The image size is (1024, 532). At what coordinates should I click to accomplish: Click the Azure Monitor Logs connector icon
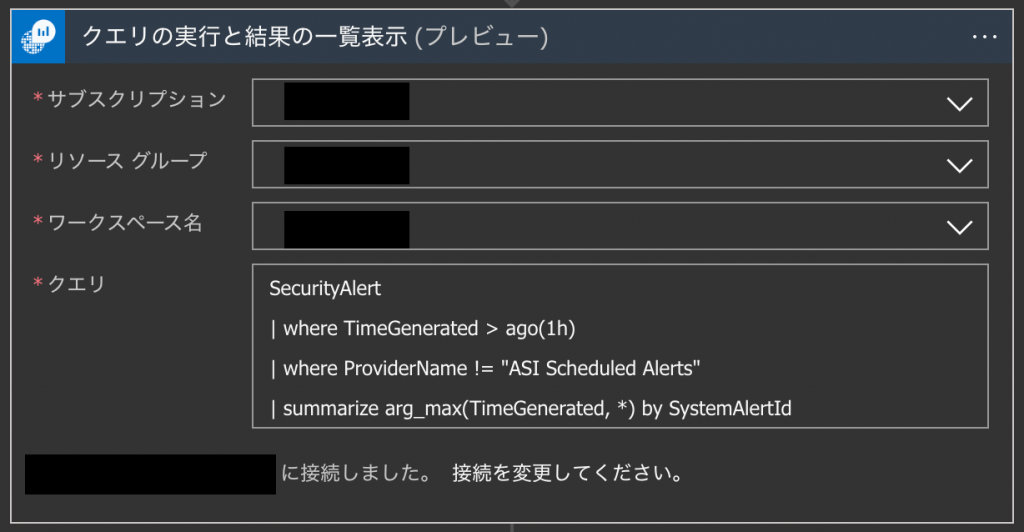tap(38, 37)
